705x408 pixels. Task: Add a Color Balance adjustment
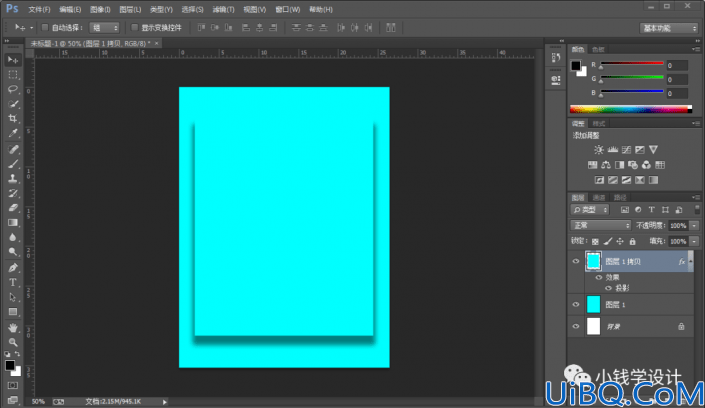pos(606,165)
